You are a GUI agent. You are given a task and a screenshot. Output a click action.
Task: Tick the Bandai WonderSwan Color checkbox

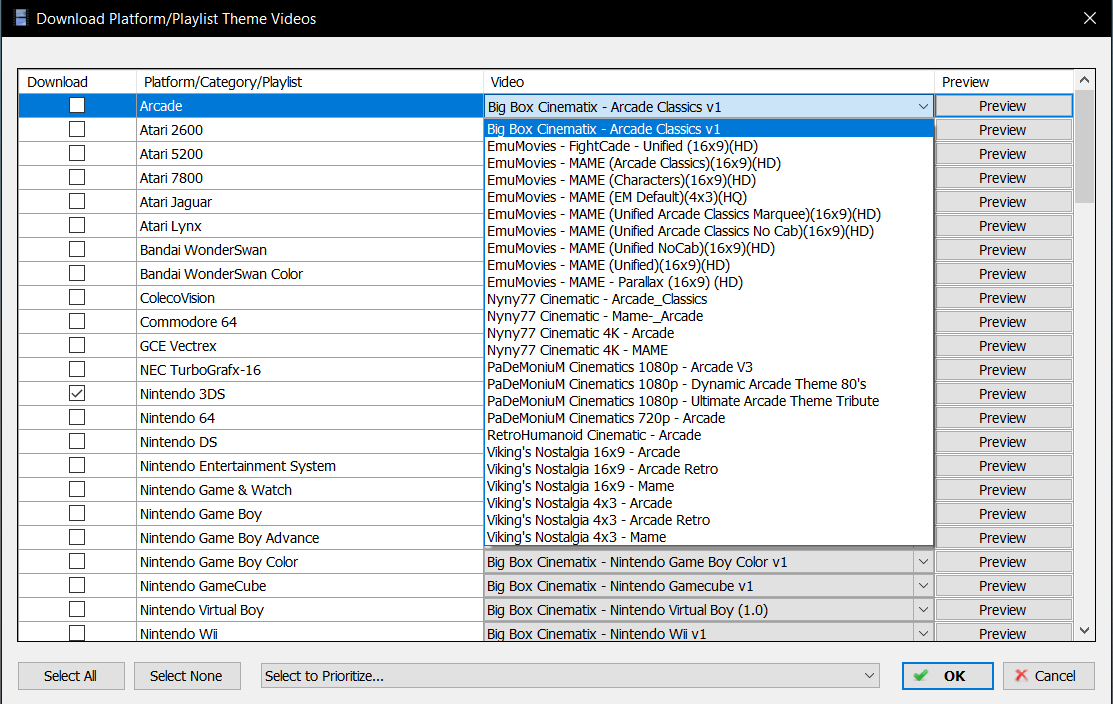pos(77,273)
